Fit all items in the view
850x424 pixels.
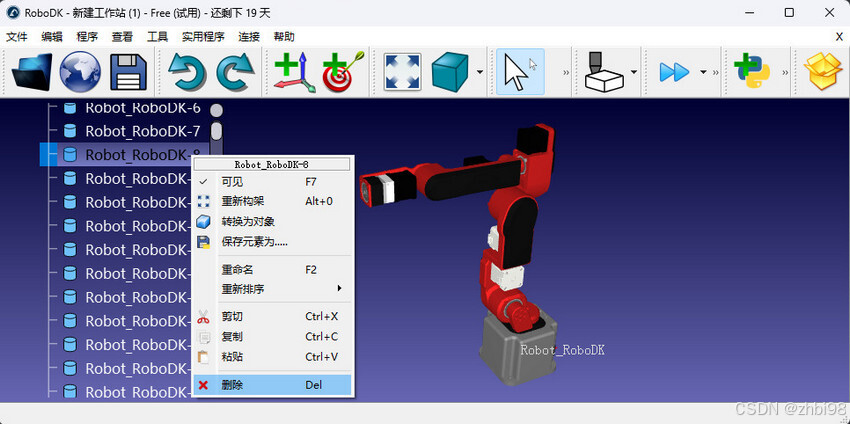402,72
